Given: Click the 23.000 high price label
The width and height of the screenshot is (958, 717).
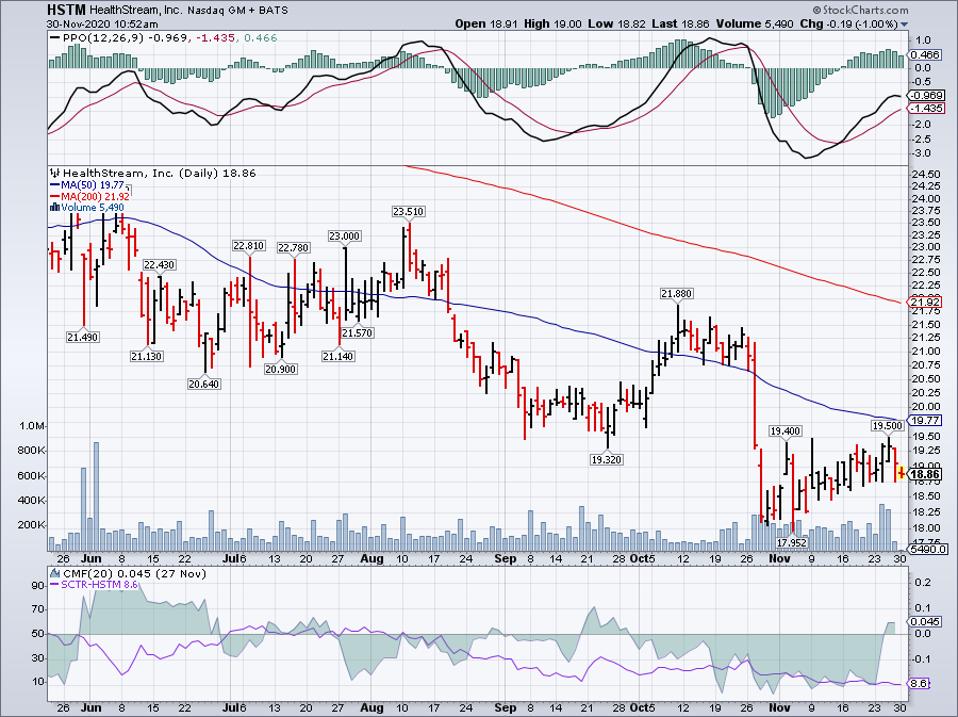Looking at the screenshot, I should pos(345,236).
